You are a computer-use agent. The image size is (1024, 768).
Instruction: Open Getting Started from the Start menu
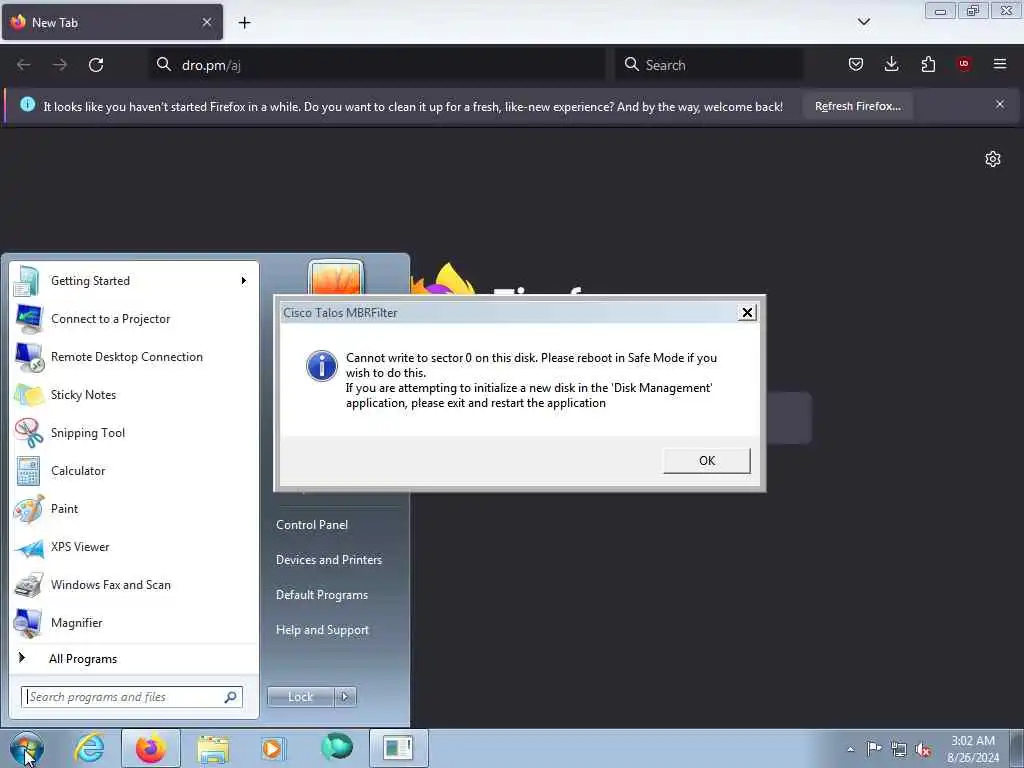pyautogui.click(x=134, y=281)
